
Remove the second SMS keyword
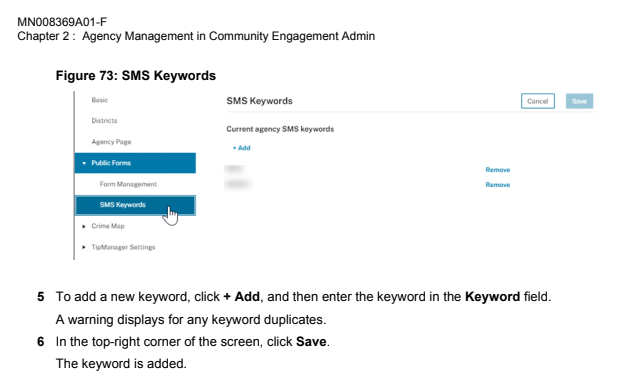click(497, 185)
